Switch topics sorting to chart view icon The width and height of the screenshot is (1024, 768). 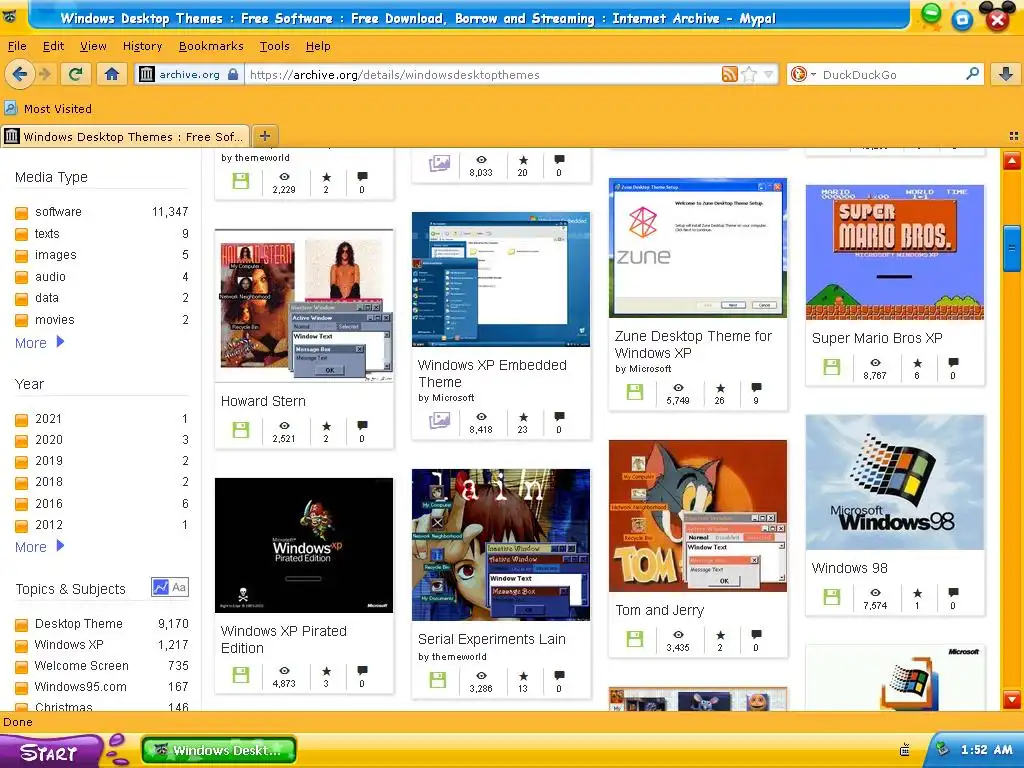161,587
